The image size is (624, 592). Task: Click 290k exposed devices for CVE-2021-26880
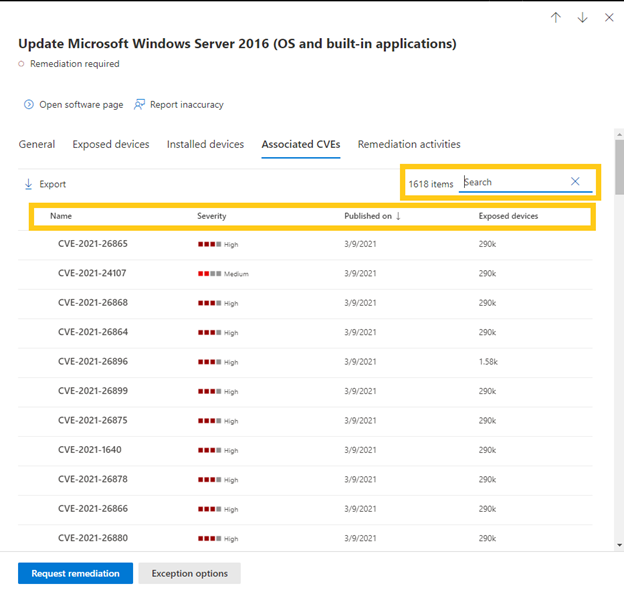[x=487, y=538]
